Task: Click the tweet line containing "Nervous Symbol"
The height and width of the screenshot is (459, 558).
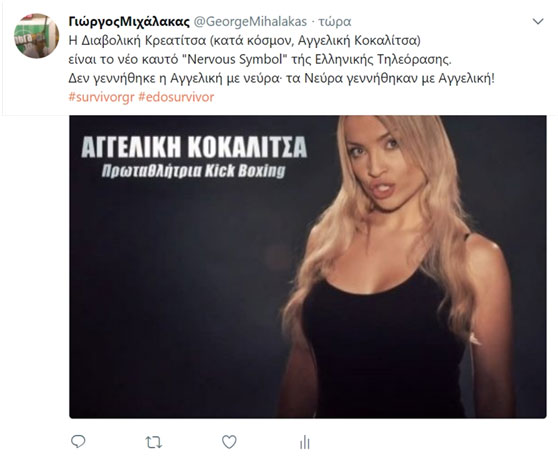Action: [x=260, y=59]
